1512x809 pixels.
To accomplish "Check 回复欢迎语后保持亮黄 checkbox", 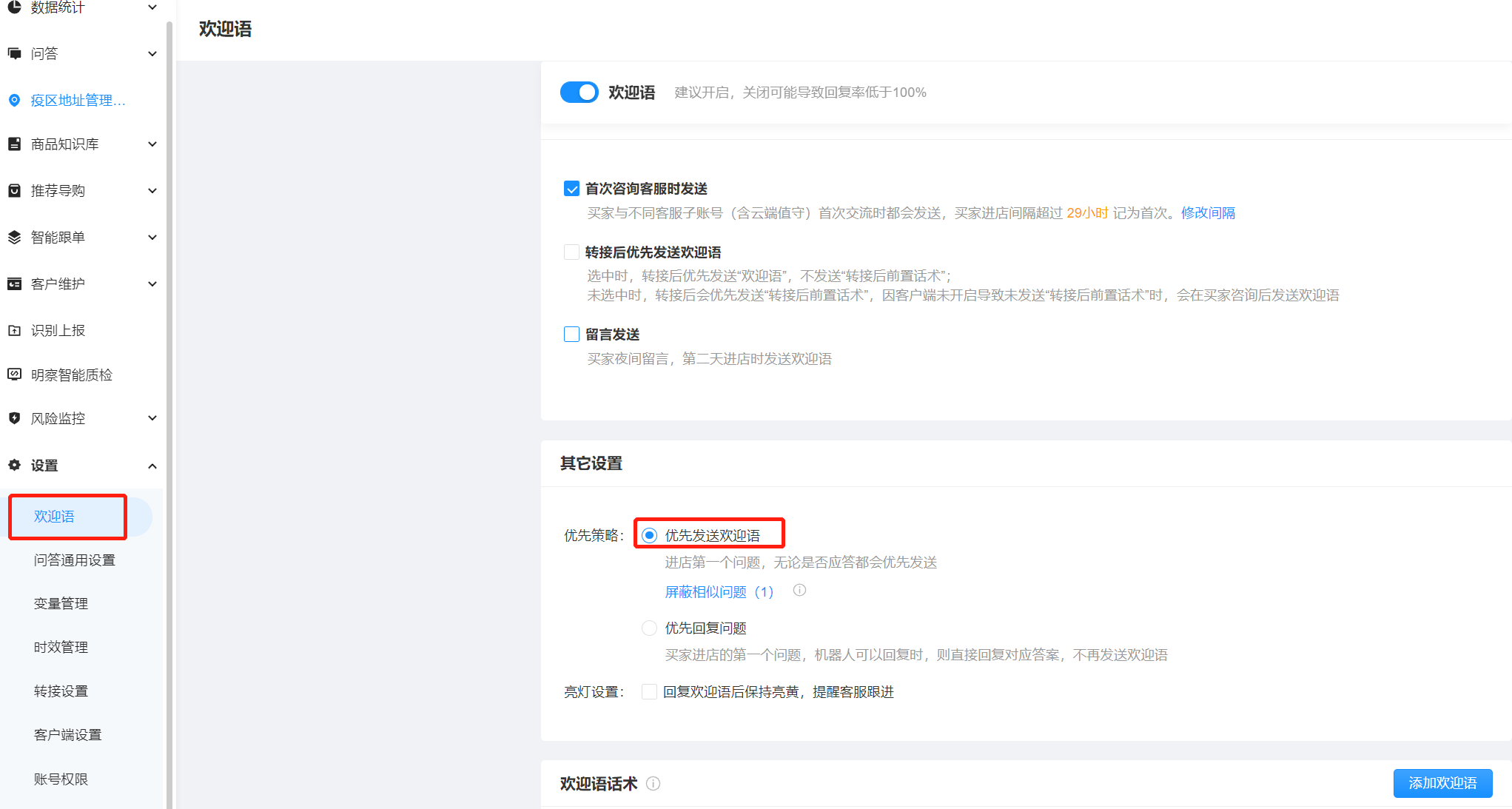I will [649, 692].
